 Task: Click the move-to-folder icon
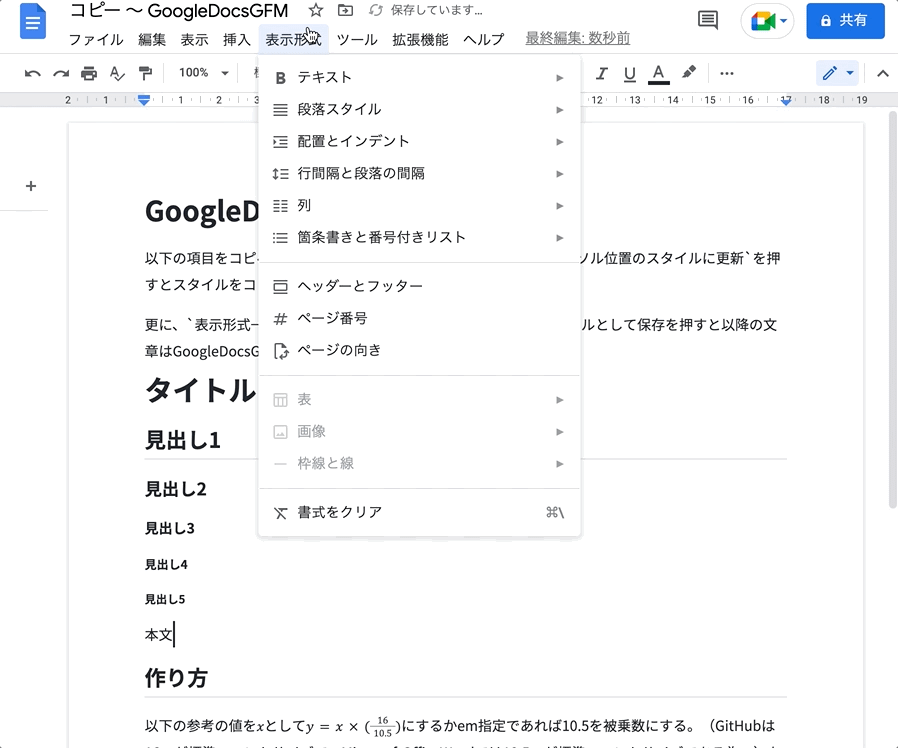click(x=345, y=10)
